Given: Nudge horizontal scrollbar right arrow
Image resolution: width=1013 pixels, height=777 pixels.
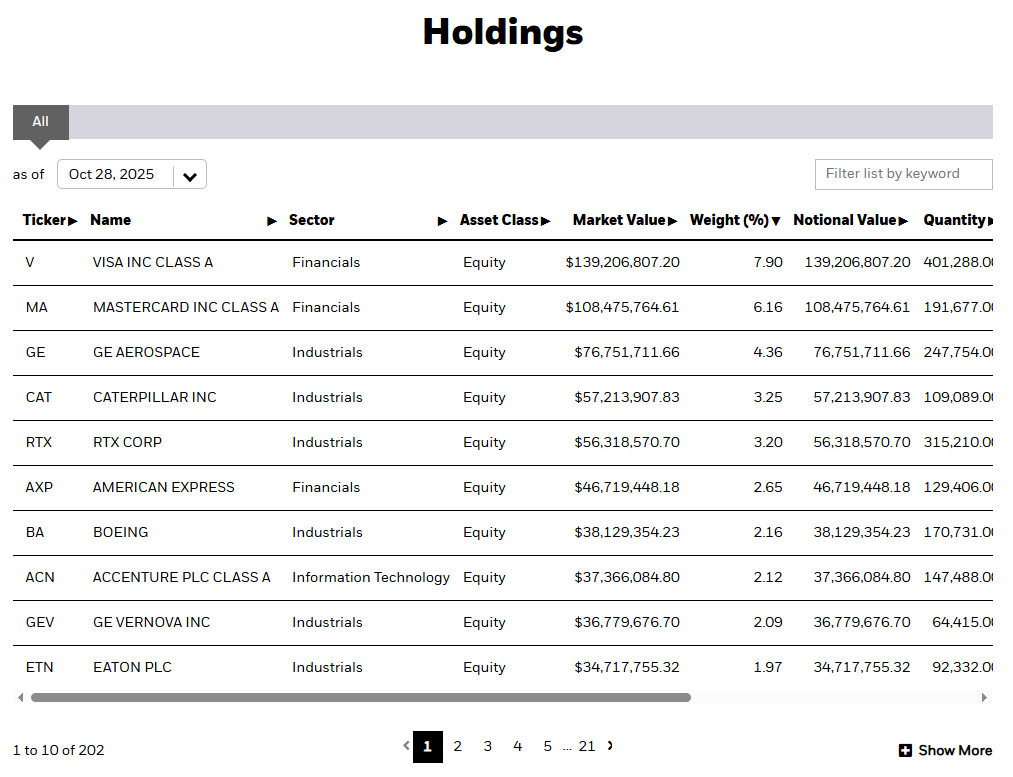Looking at the screenshot, I should [985, 698].
